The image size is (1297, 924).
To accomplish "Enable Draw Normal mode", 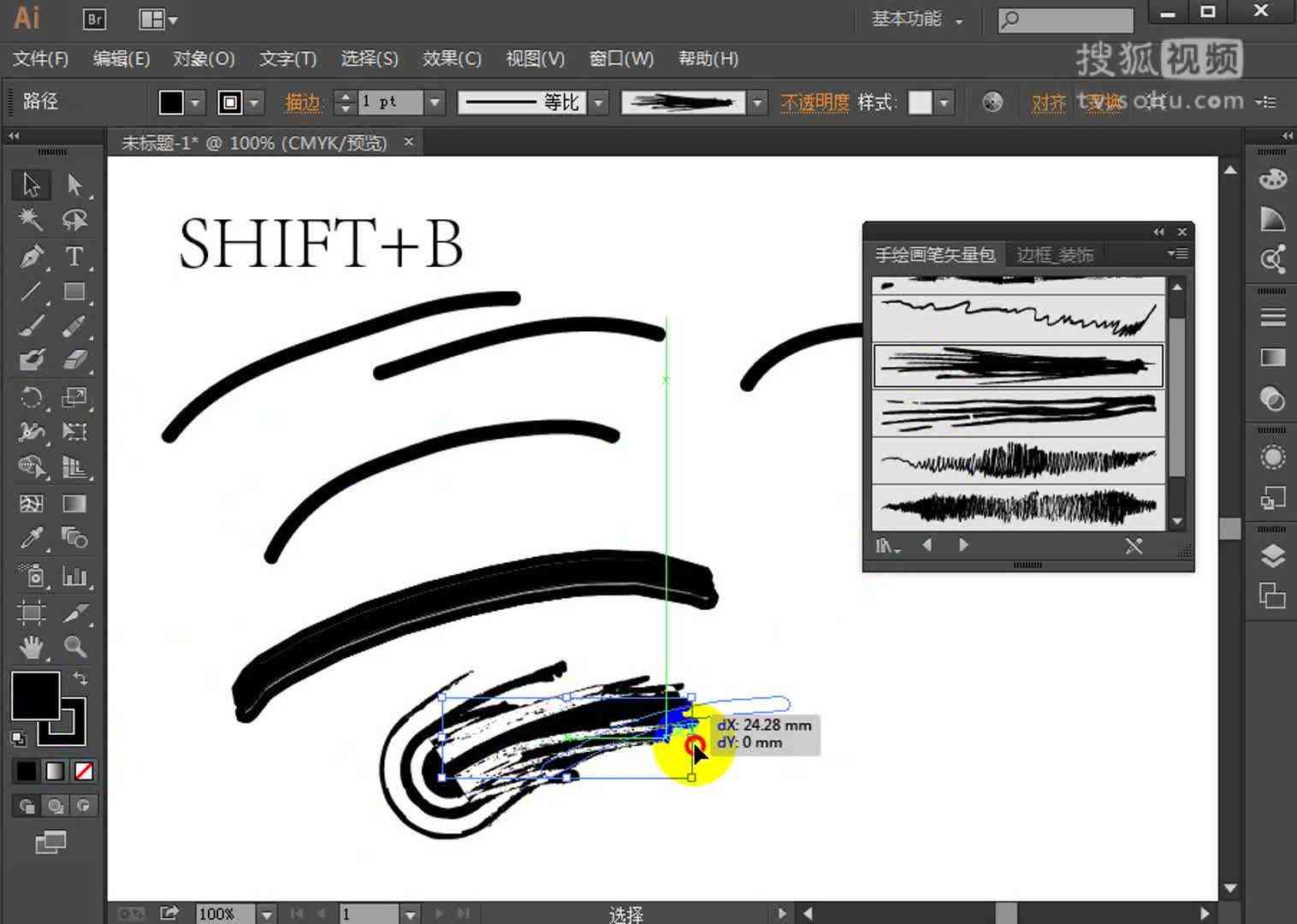I will point(27,806).
